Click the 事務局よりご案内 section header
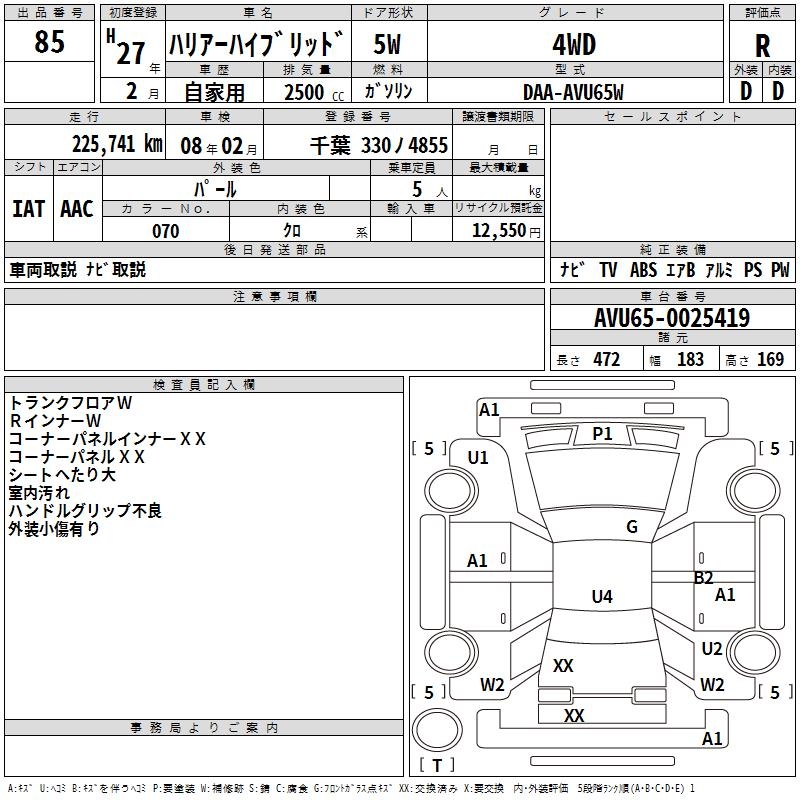 pos(204,728)
